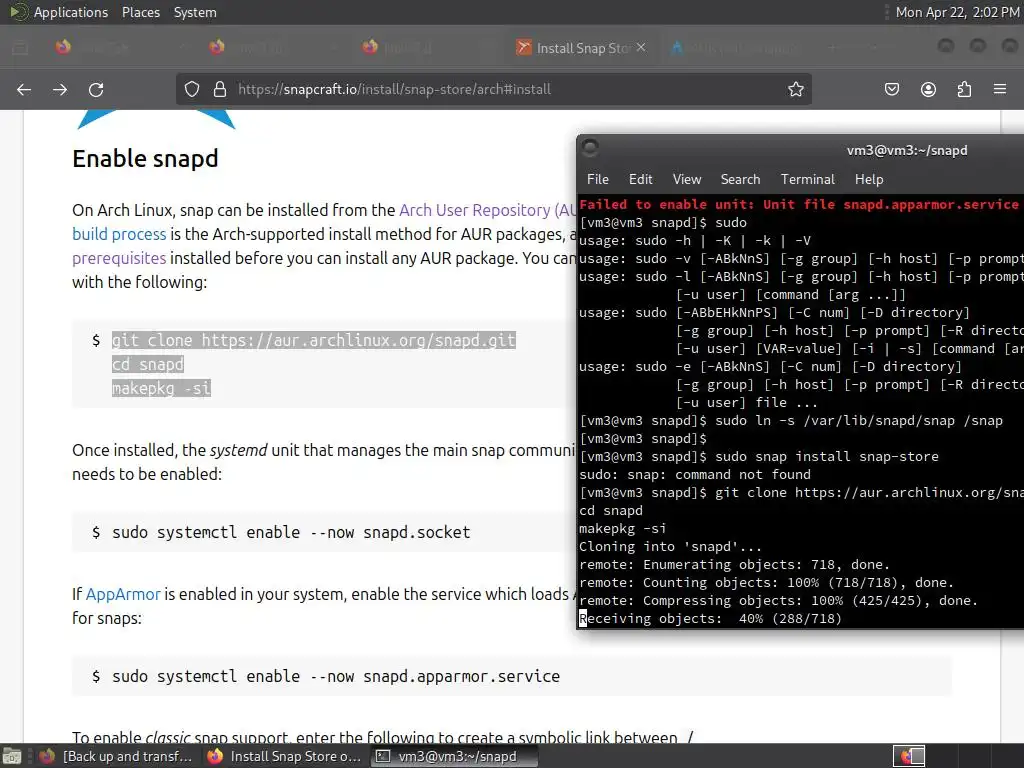Go back in browser history
This screenshot has height=768, width=1024.
click(24, 89)
